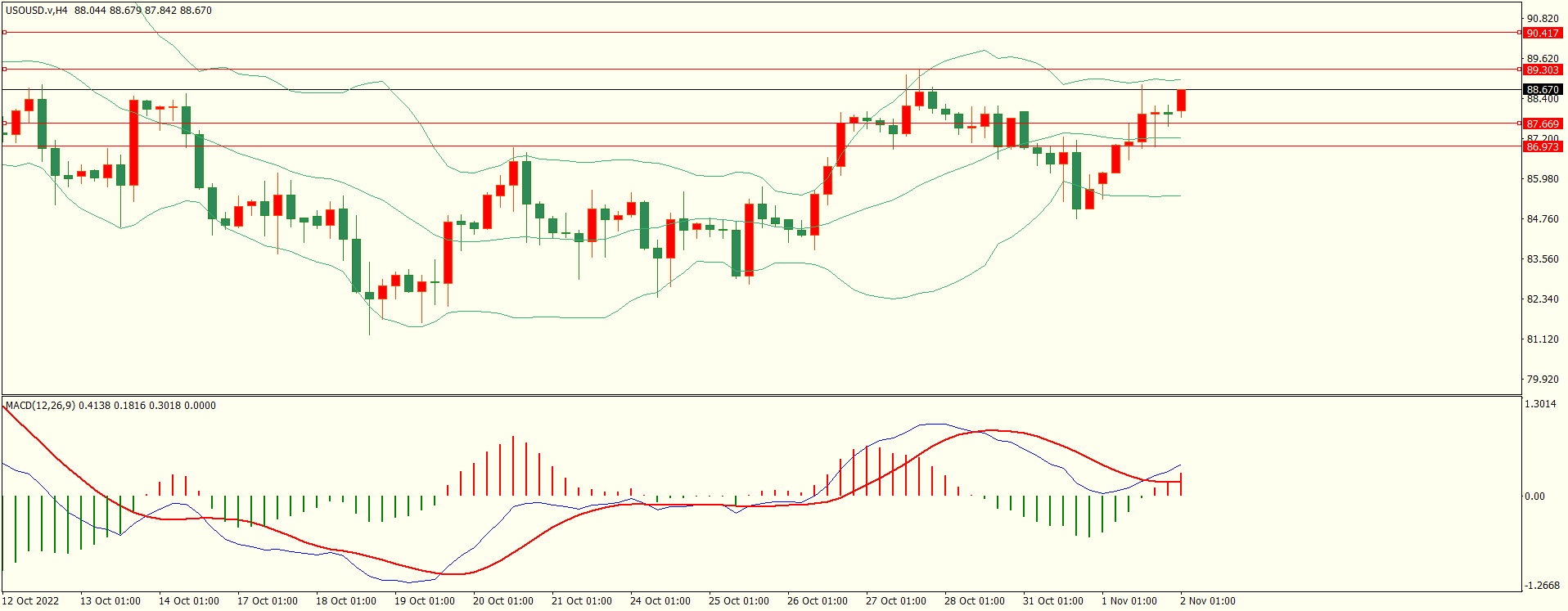Click the 21 Oct 01:00 date label
The image size is (1568, 611).
(x=582, y=601)
